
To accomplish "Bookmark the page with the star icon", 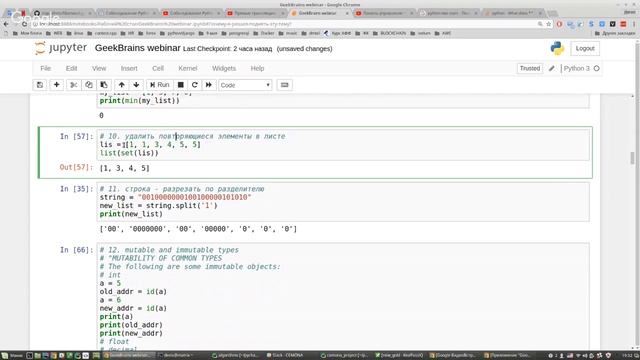I will (x=548, y=24).
